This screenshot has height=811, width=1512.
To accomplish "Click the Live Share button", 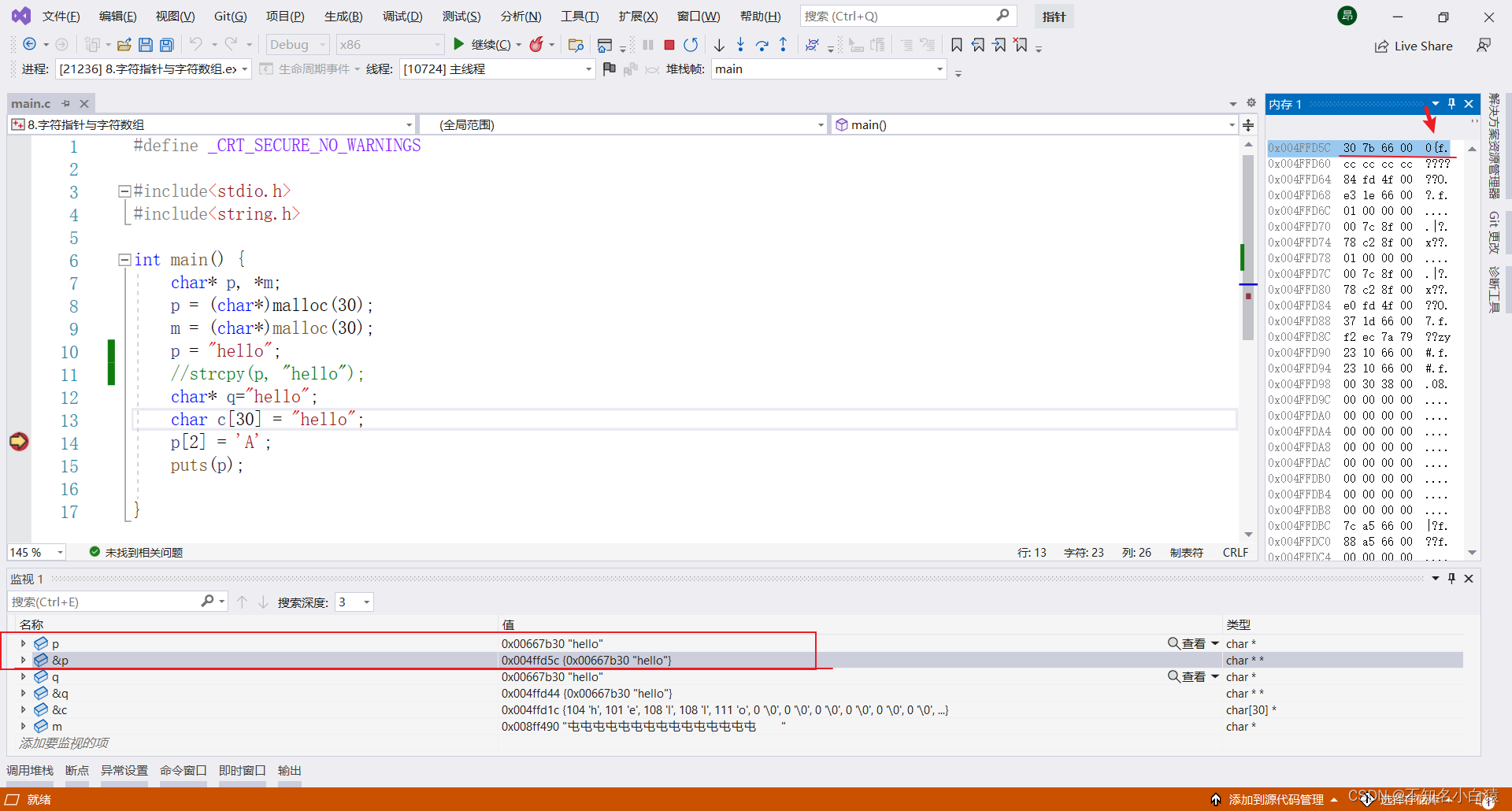I will coord(1414,46).
